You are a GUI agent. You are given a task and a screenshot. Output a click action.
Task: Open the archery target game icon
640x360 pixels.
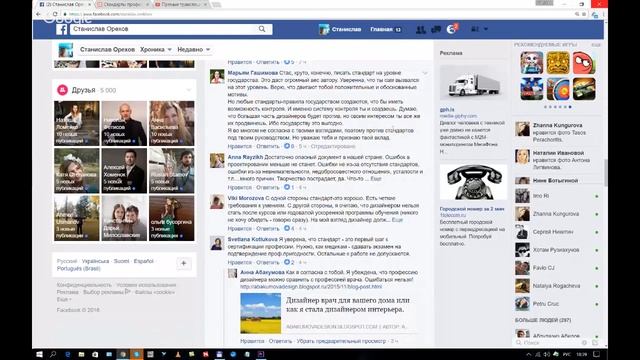pyautogui.click(x=558, y=89)
